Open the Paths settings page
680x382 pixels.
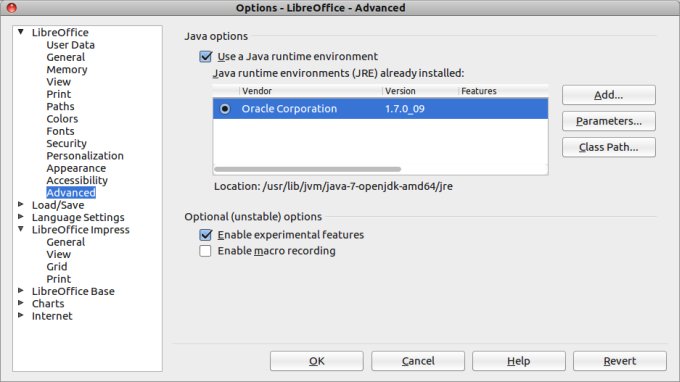click(x=60, y=106)
